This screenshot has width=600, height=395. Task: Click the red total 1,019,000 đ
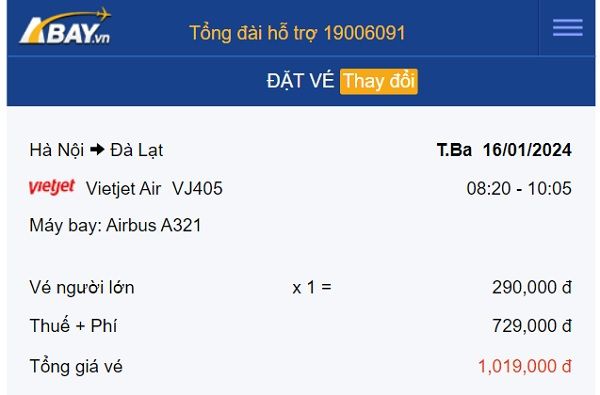point(525,366)
